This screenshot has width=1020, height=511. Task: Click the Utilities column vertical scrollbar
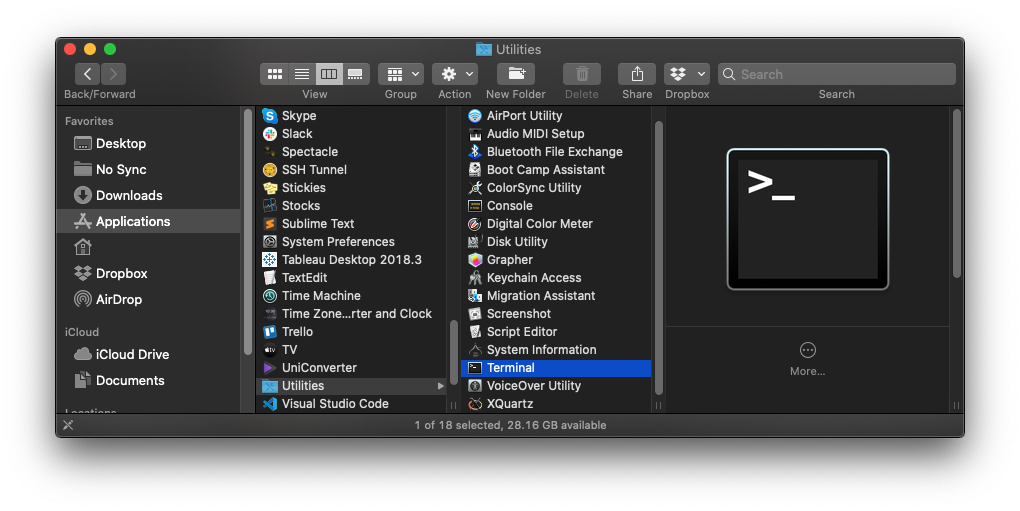[x=658, y=258]
